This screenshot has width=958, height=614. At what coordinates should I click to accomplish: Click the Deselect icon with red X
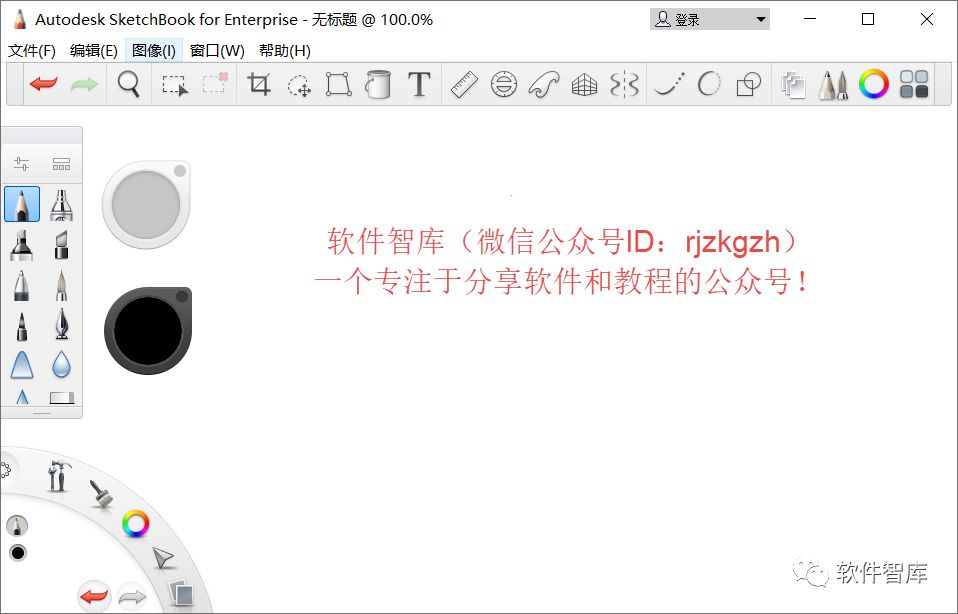coord(215,82)
